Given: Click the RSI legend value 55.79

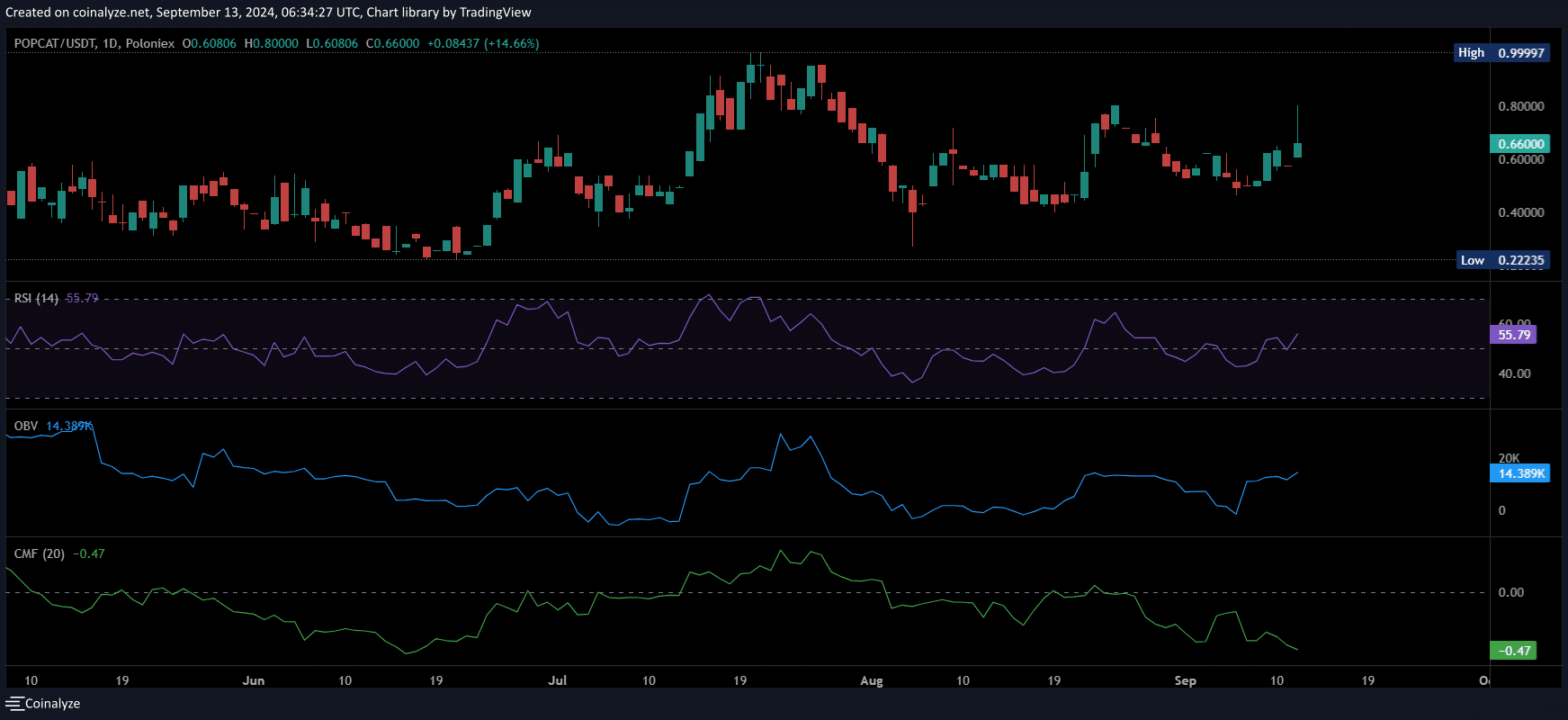Looking at the screenshot, I should click(x=83, y=298).
